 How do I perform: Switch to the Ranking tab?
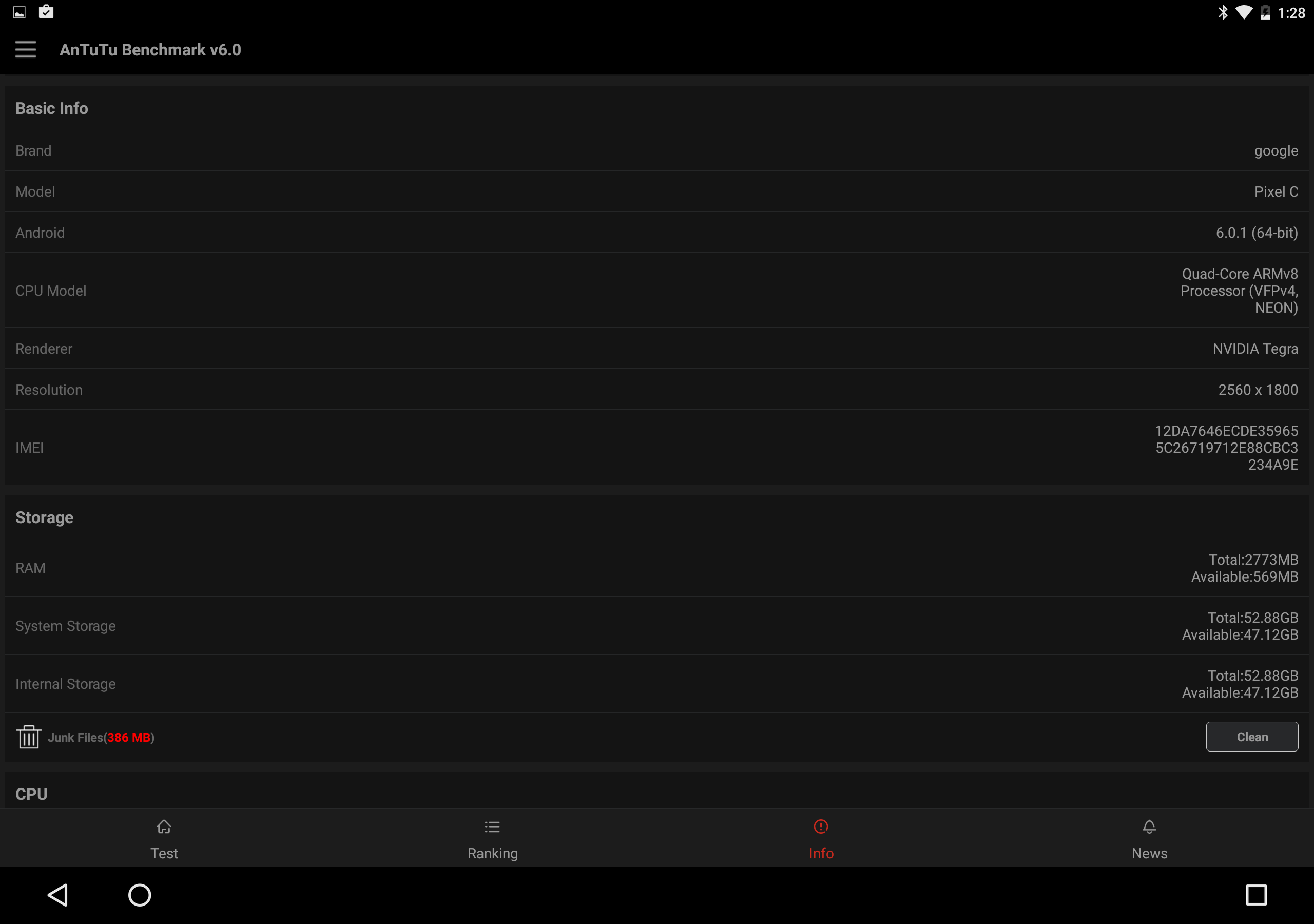point(492,838)
